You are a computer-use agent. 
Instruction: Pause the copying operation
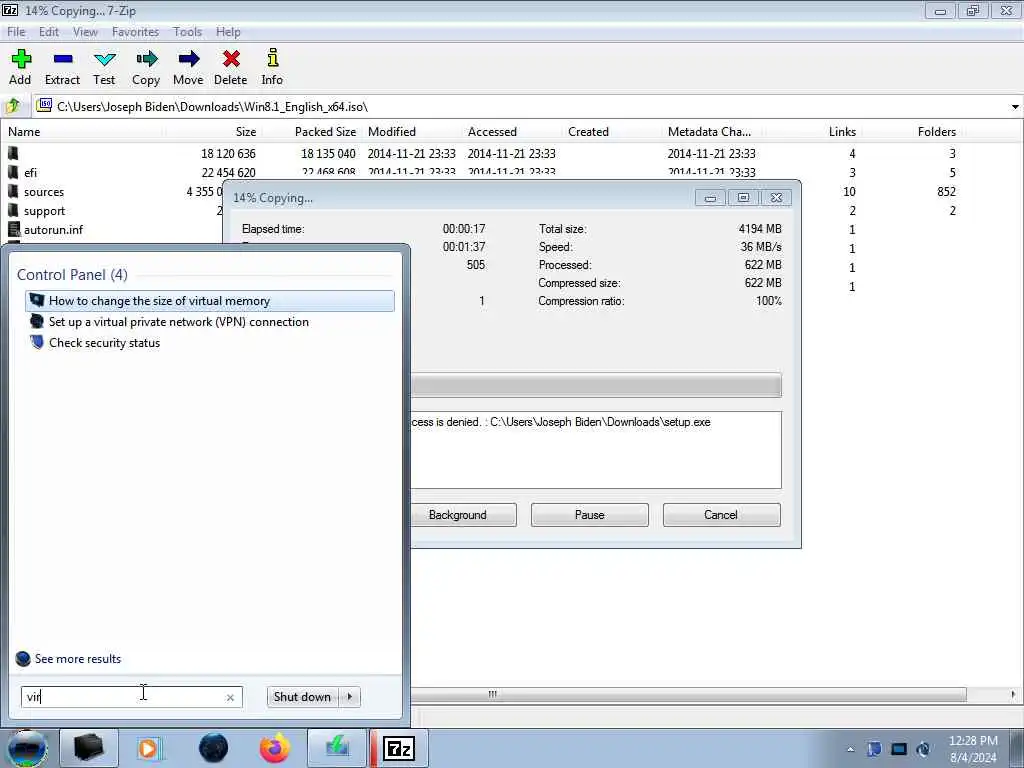click(590, 515)
